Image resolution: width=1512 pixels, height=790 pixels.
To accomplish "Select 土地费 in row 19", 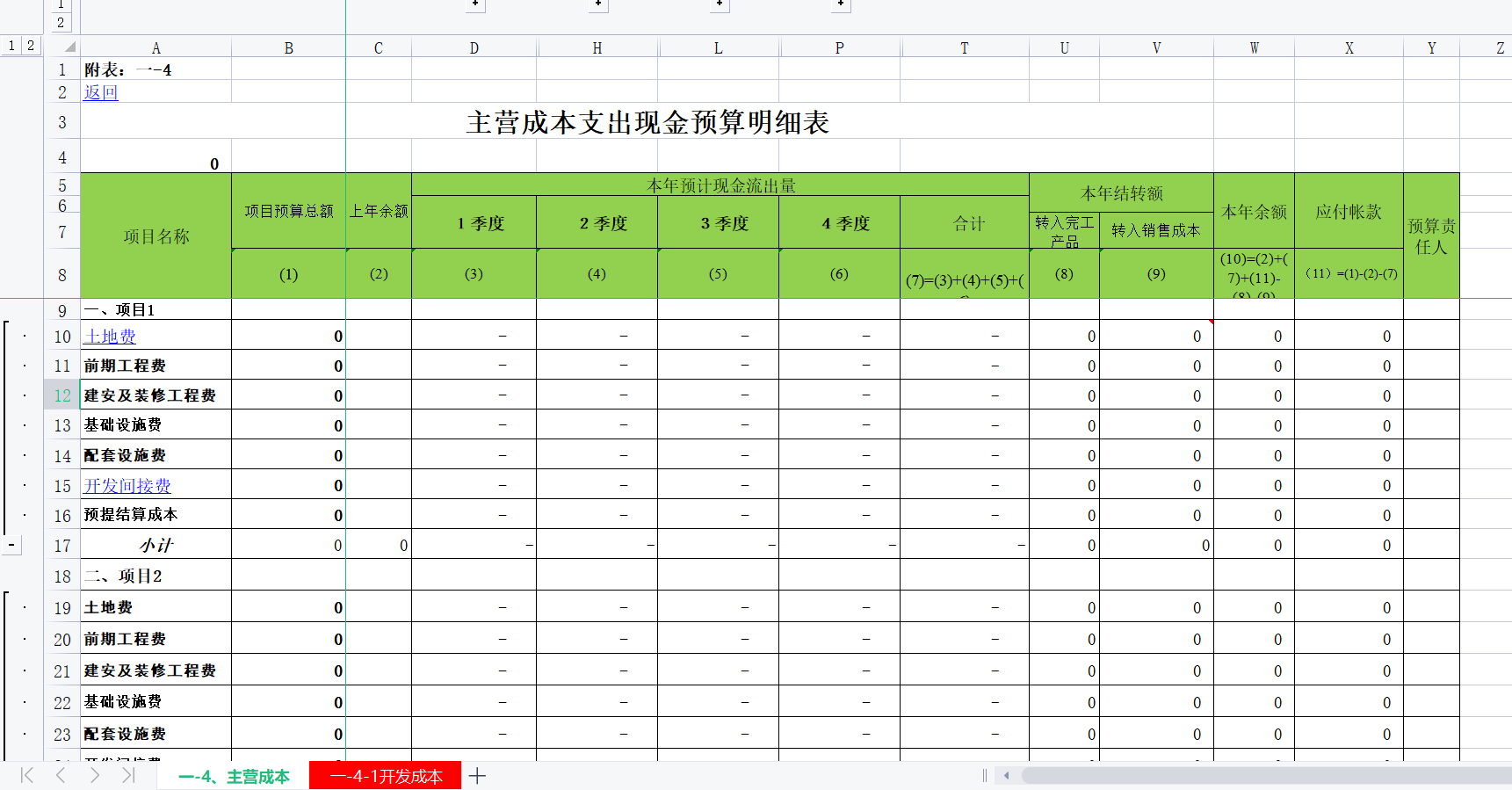I will tap(156, 607).
